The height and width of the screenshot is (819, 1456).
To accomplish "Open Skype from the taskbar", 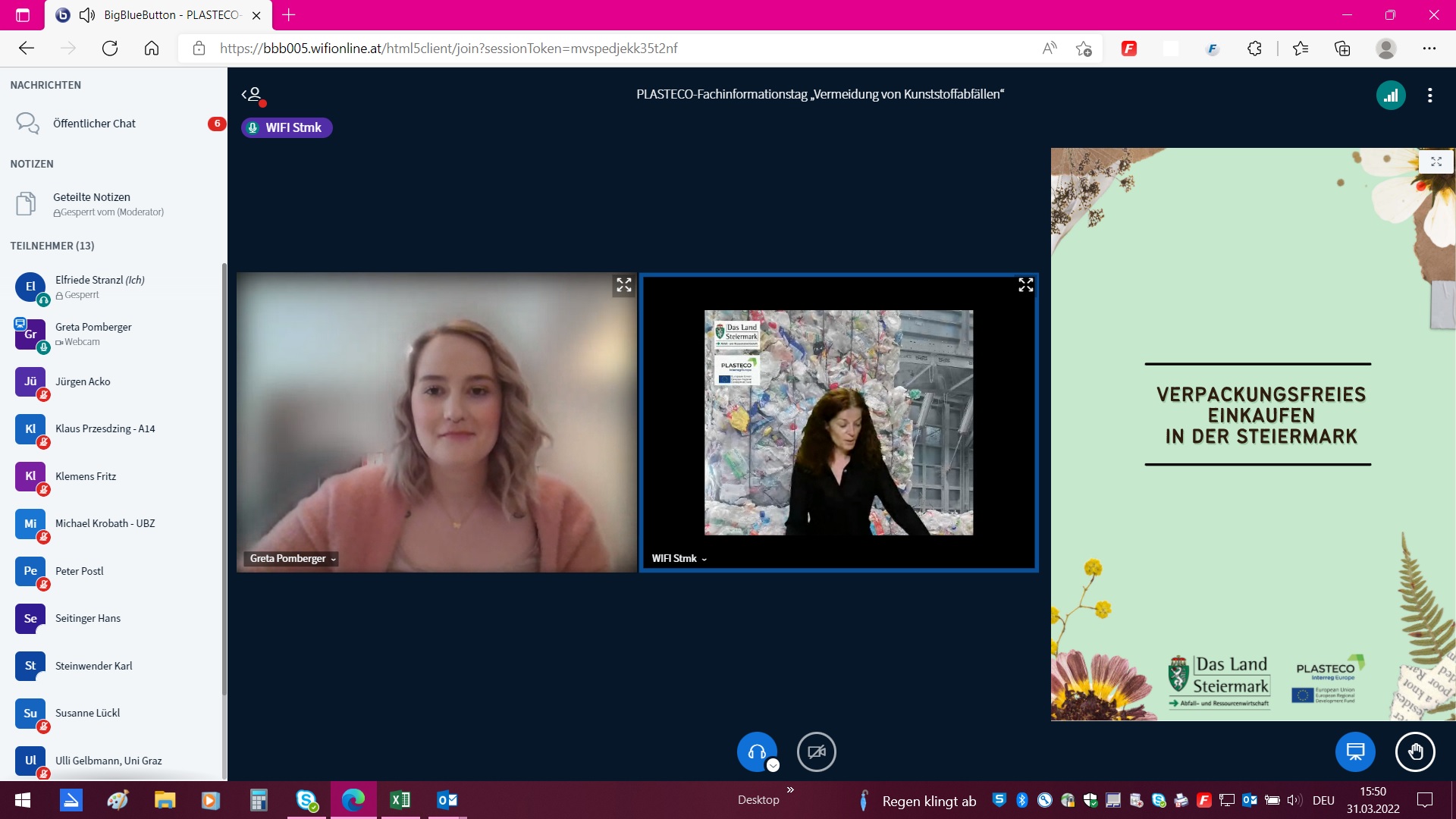I will pyautogui.click(x=306, y=800).
